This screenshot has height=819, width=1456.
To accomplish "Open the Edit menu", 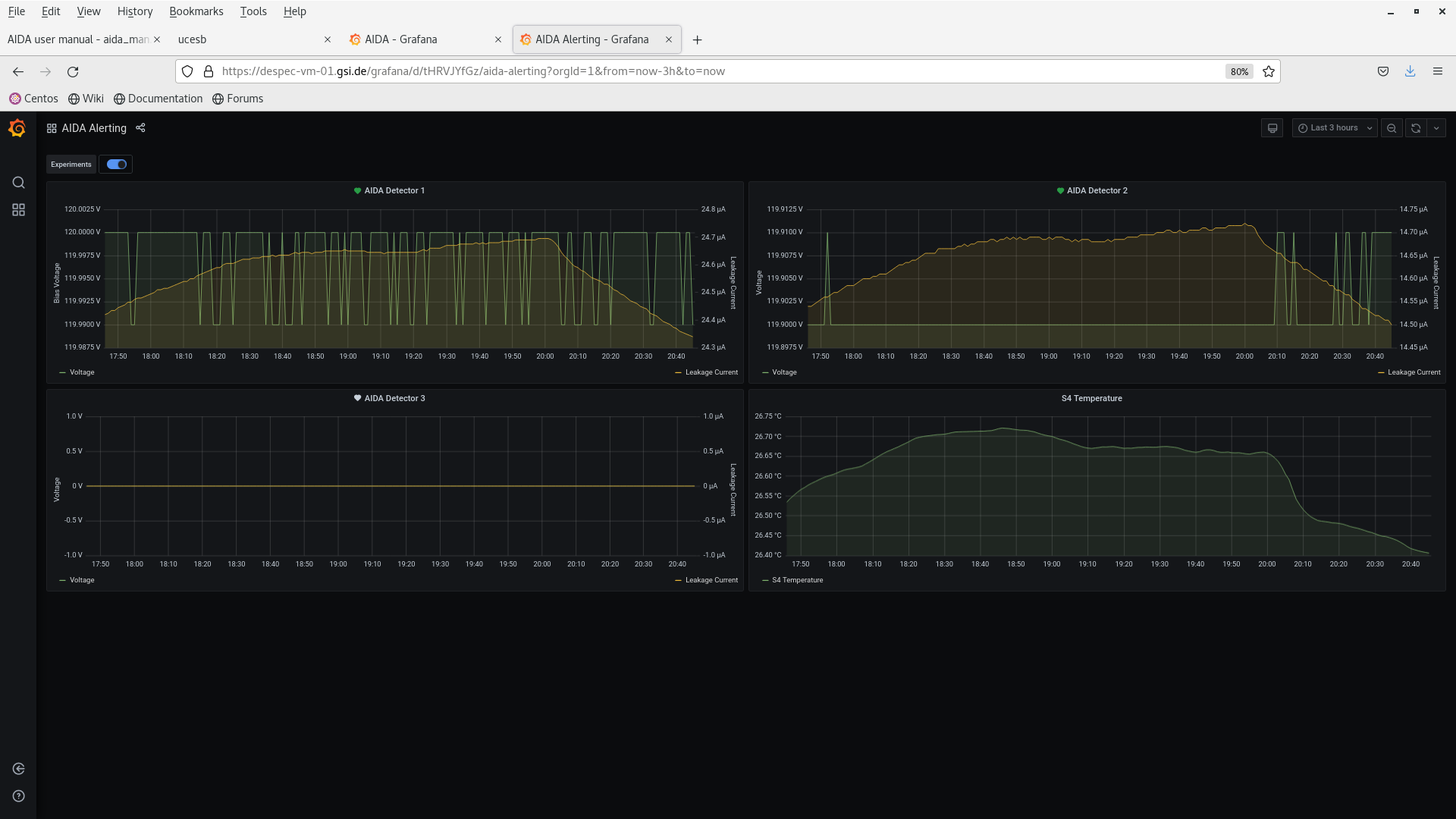I will coord(51,11).
